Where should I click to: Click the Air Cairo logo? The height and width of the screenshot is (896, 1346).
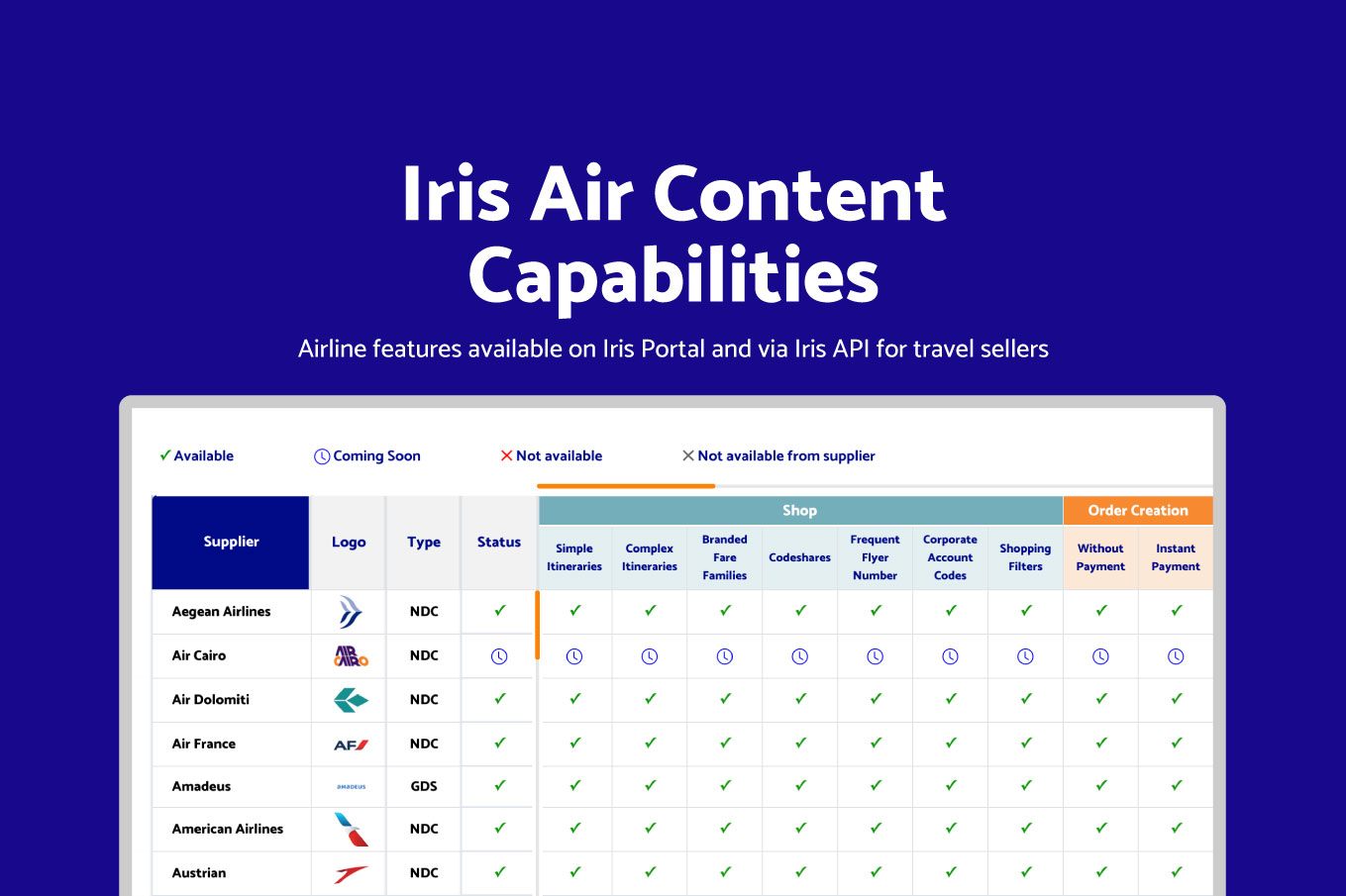[x=351, y=655]
